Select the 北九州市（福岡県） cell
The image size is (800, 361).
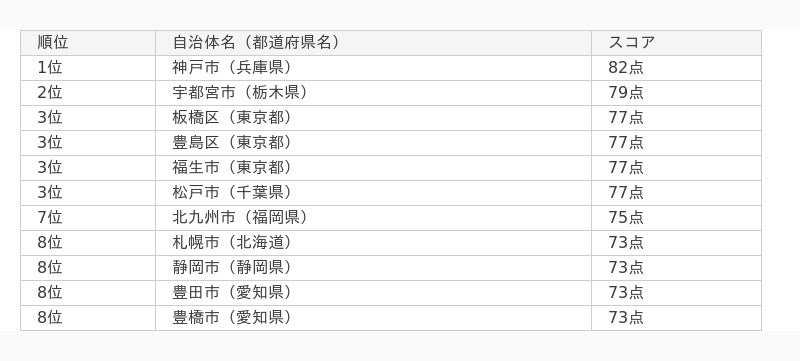(373, 218)
